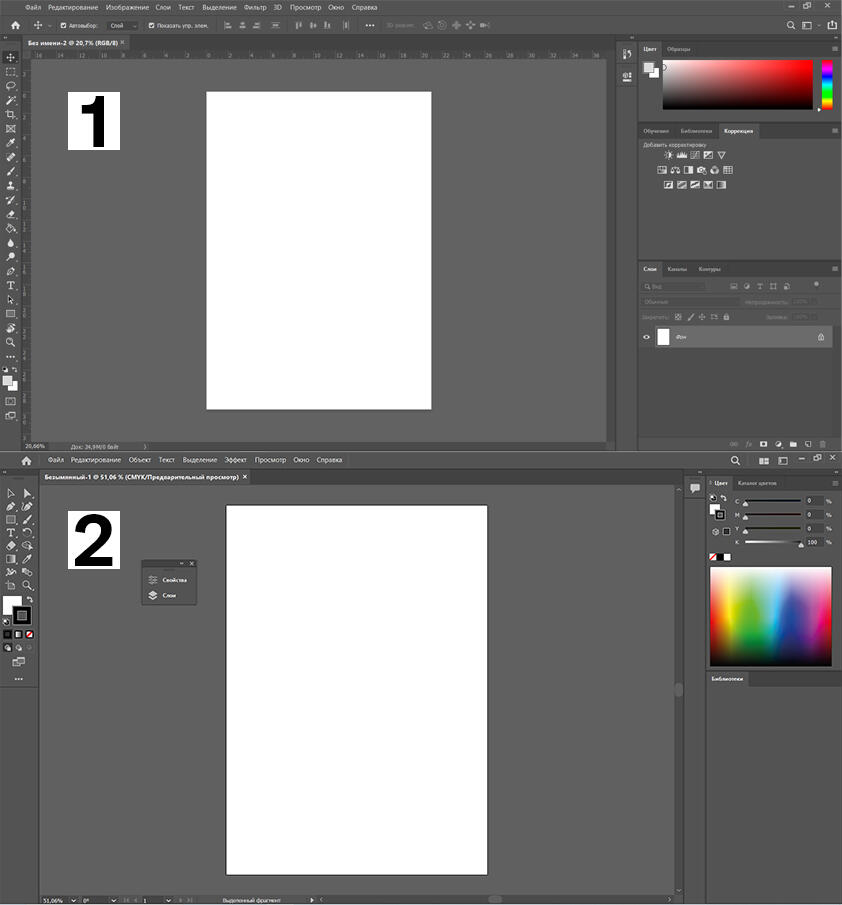This screenshot has height=905, width=842.
Task: Select the Selection tool in Illustrator toolbar
Action: (x=11, y=493)
